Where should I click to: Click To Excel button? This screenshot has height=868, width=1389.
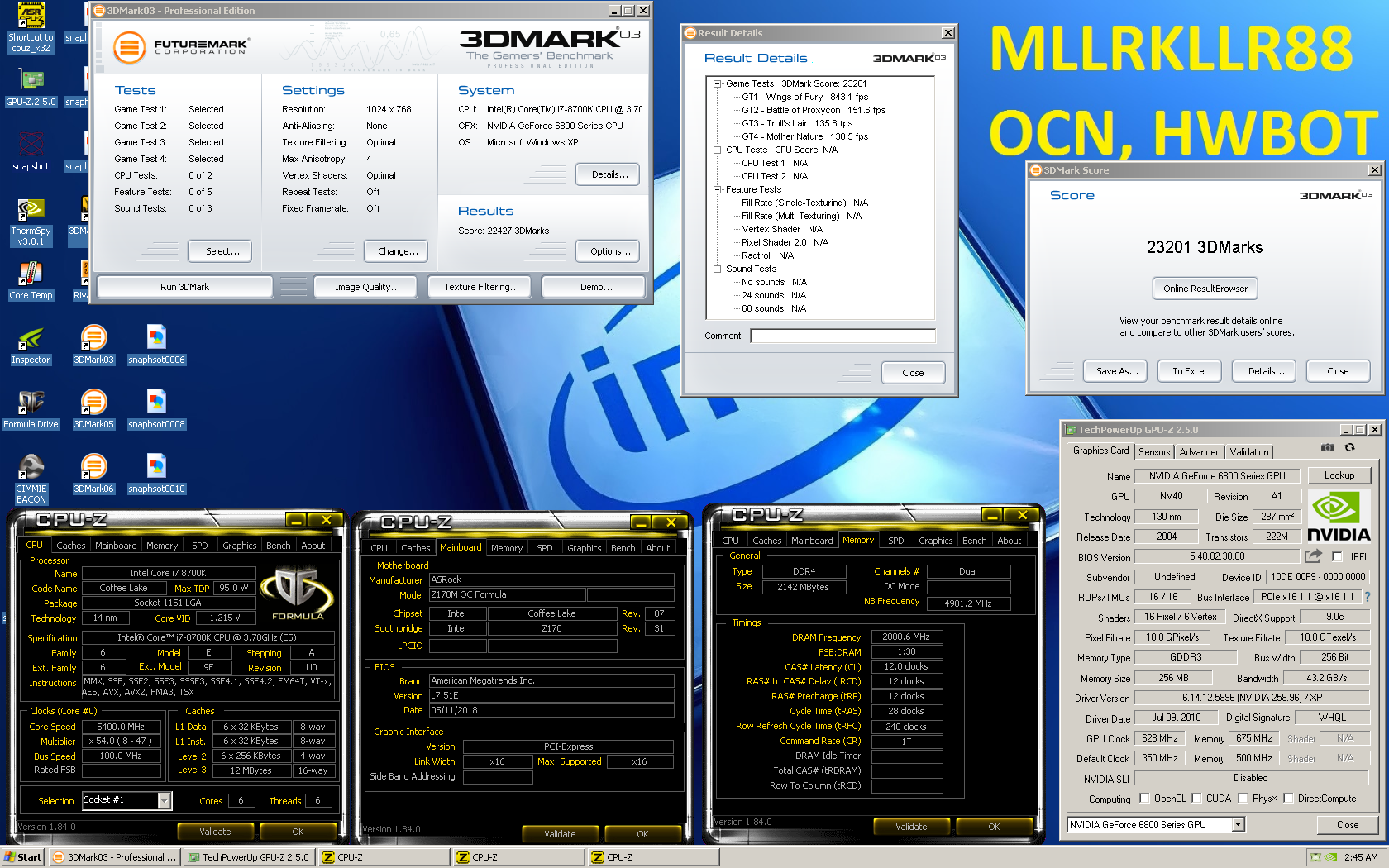click(x=1189, y=371)
